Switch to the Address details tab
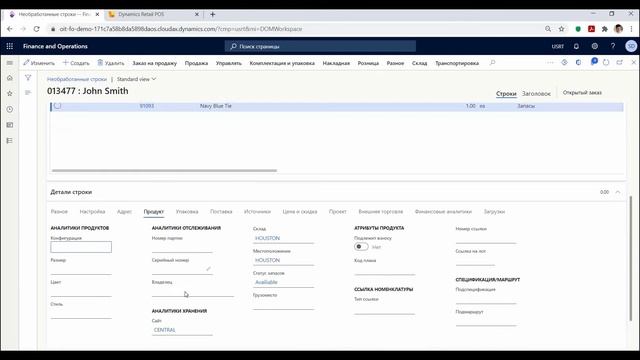 (124, 211)
